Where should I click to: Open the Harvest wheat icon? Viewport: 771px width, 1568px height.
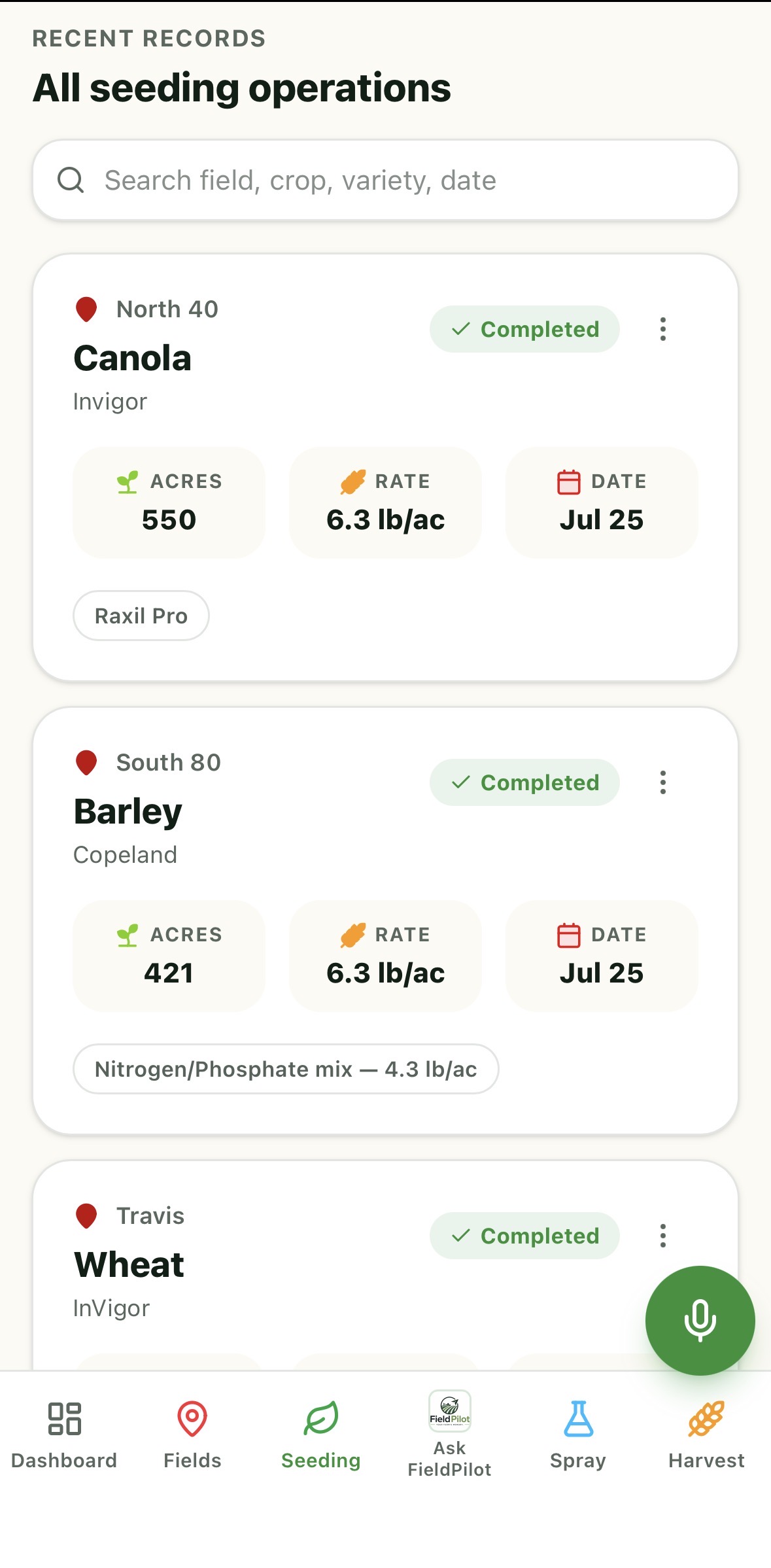(706, 1418)
